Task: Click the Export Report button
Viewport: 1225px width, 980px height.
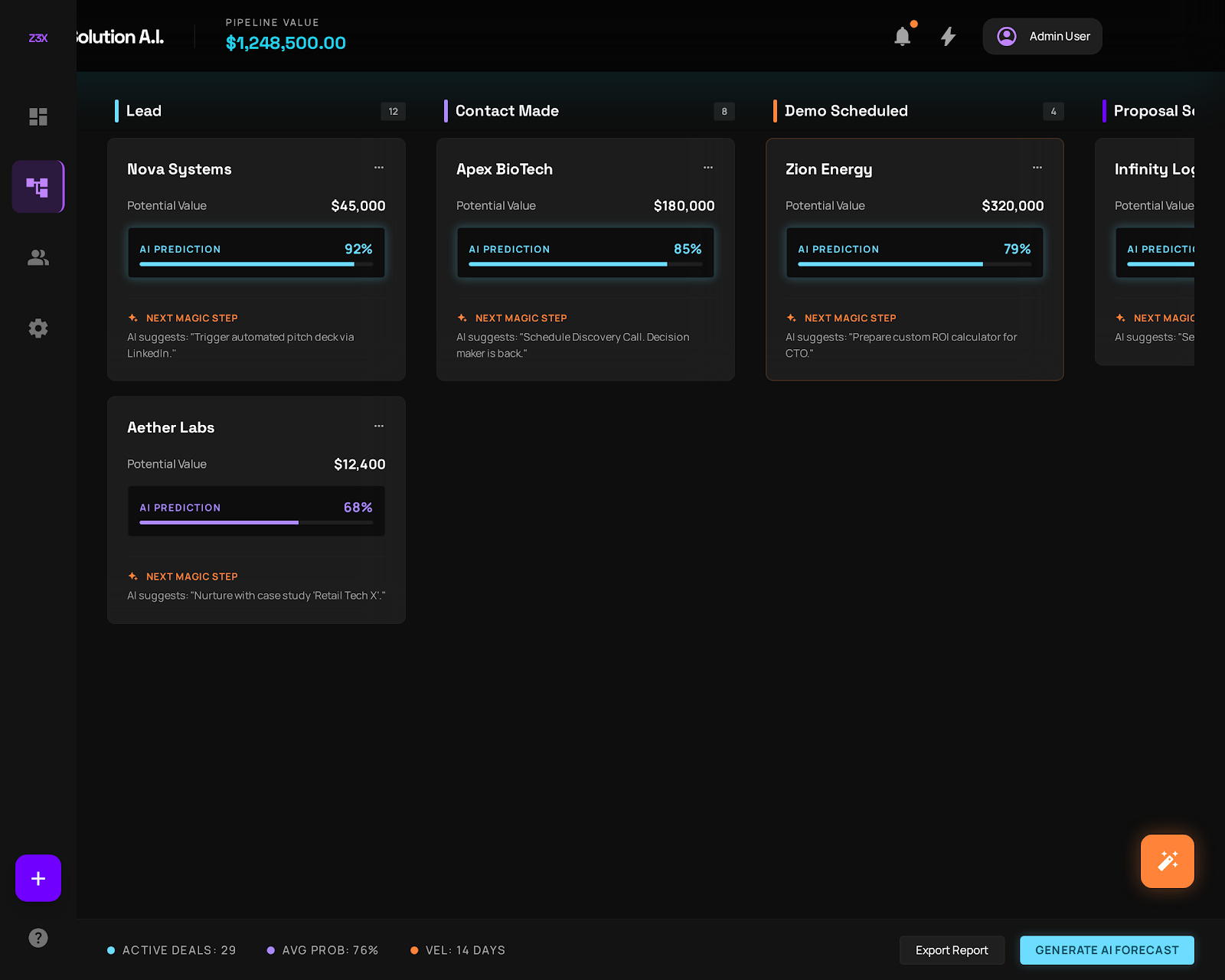Action: (952, 949)
